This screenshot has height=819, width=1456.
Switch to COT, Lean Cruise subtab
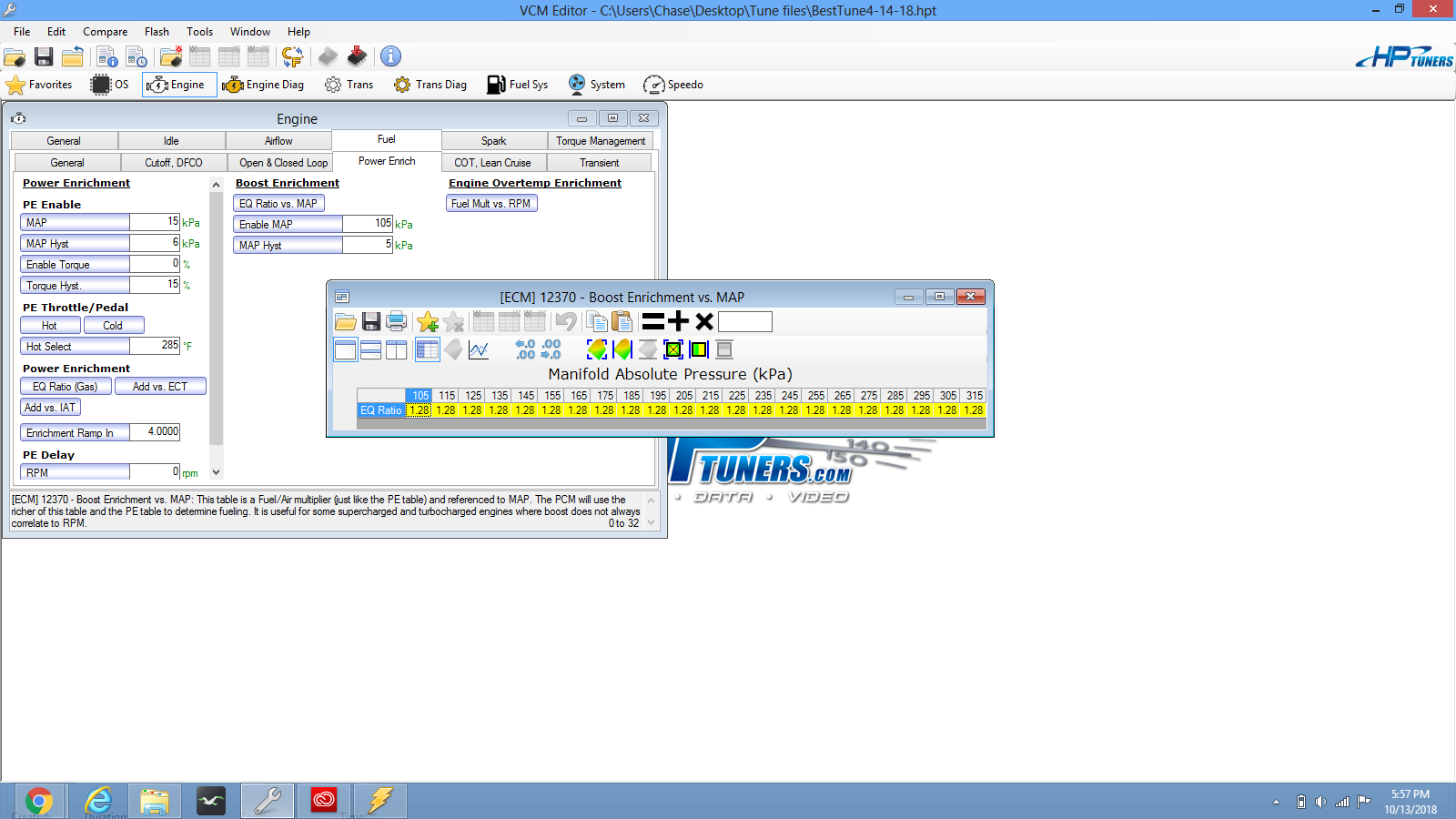coord(492,163)
